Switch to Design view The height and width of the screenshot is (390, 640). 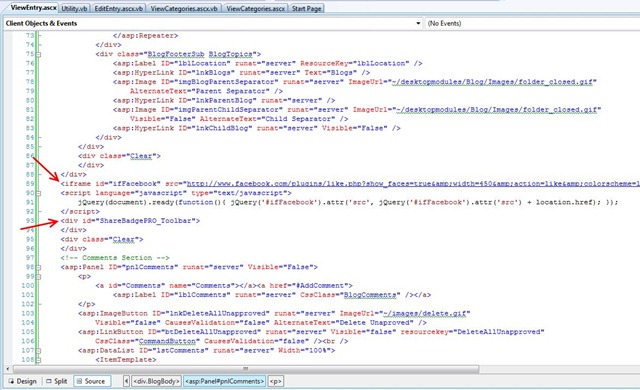pyautogui.click(x=22, y=381)
